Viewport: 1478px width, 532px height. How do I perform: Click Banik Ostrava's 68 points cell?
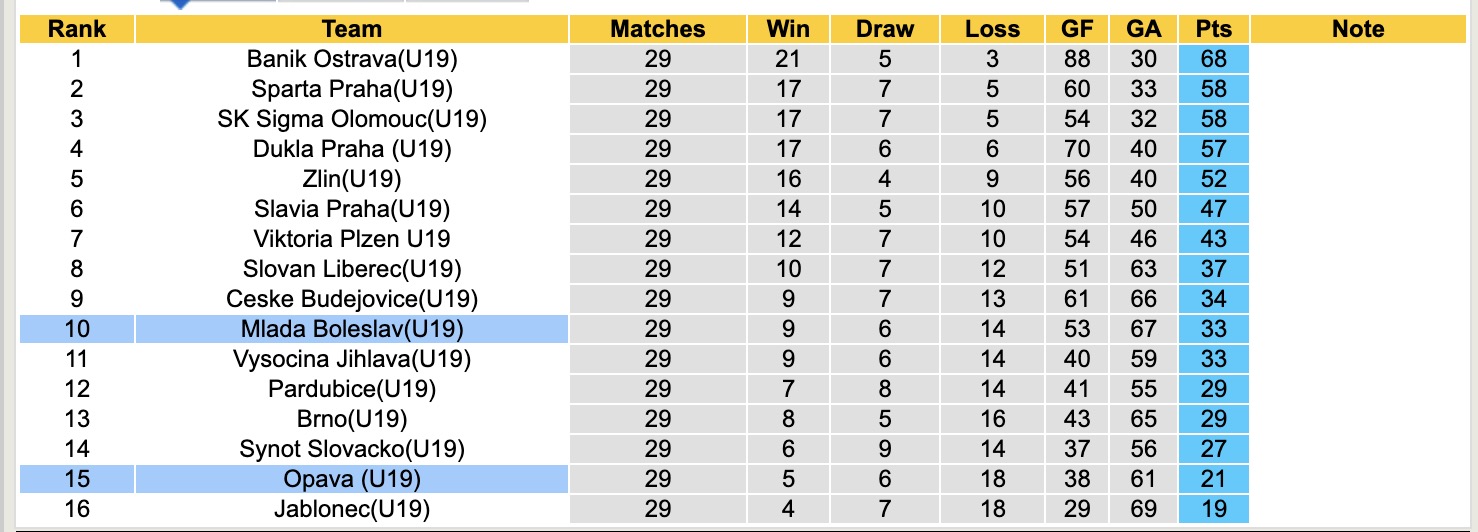pyautogui.click(x=1214, y=59)
